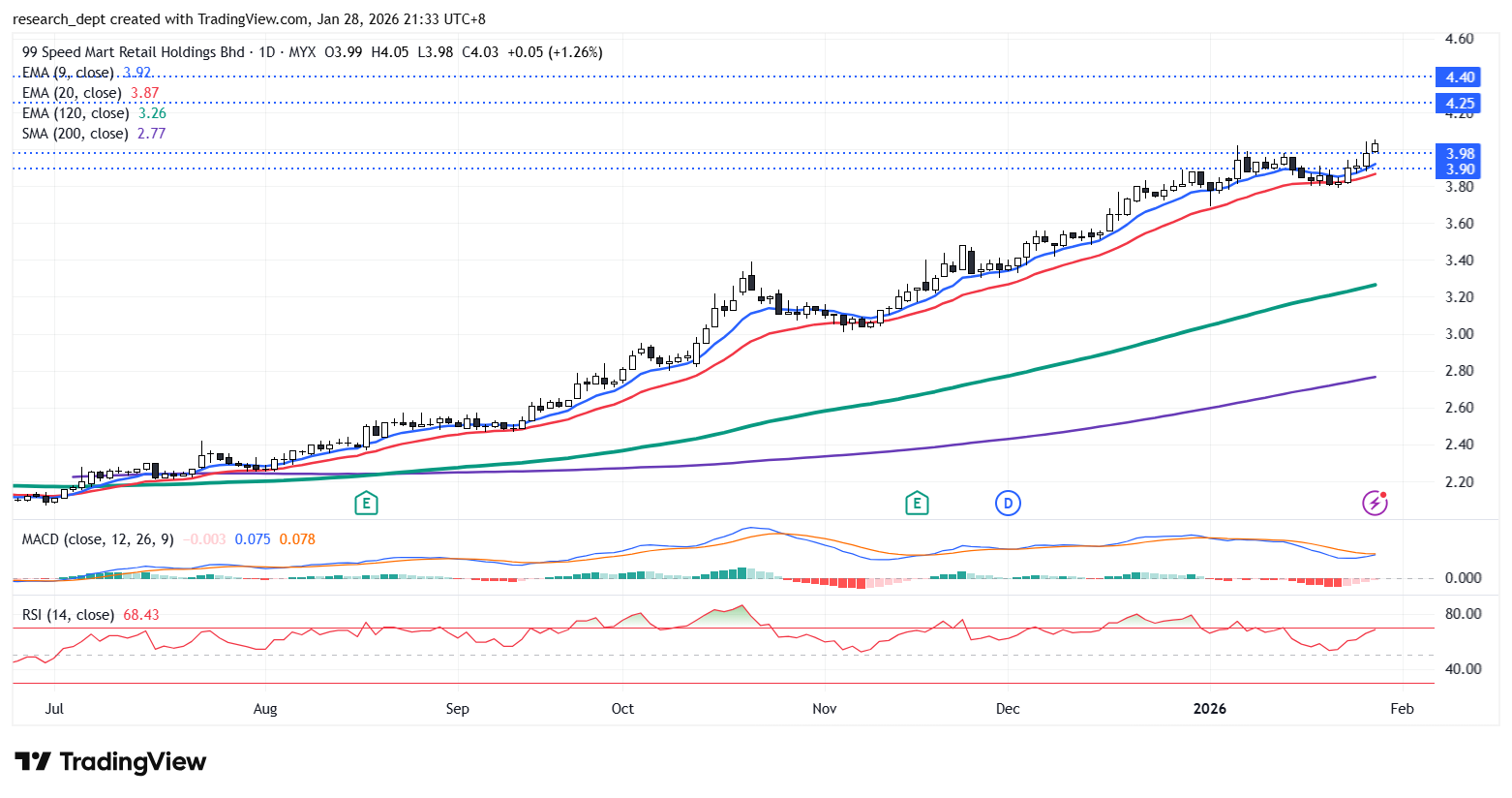The width and height of the screenshot is (1512, 798).
Task: Click the earnings E marker in late November
Action: [x=916, y=503]
